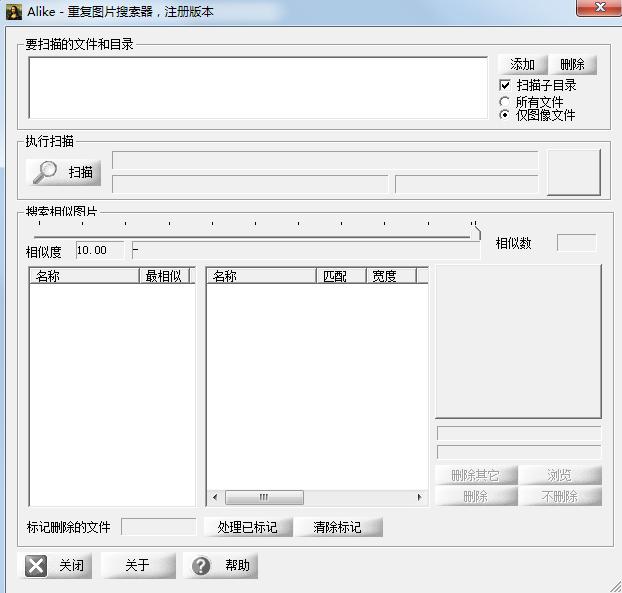622x593 pixels.
Task: Open the 关于 dialog
Action: pyautogui.click(x=138, y=565)
